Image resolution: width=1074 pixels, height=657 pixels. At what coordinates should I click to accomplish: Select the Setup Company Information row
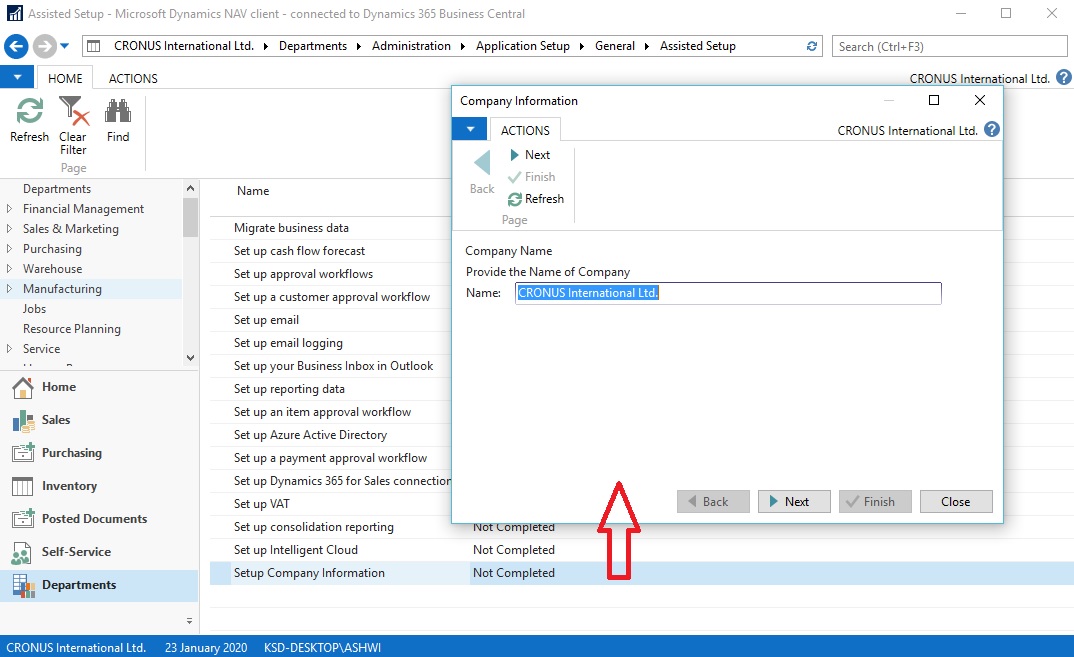tap(309, 573)
